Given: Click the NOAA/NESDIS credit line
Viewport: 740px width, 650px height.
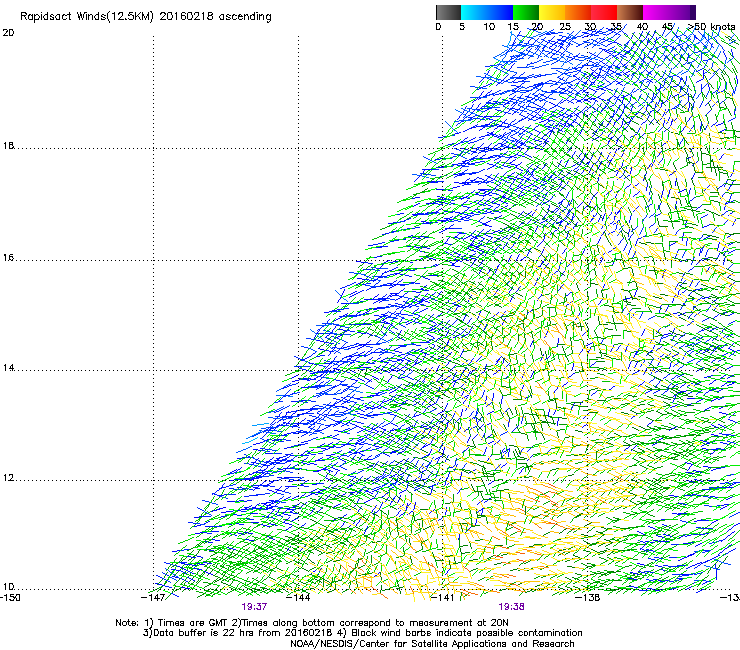Looking at the screenshot, I should coord(432,644).
